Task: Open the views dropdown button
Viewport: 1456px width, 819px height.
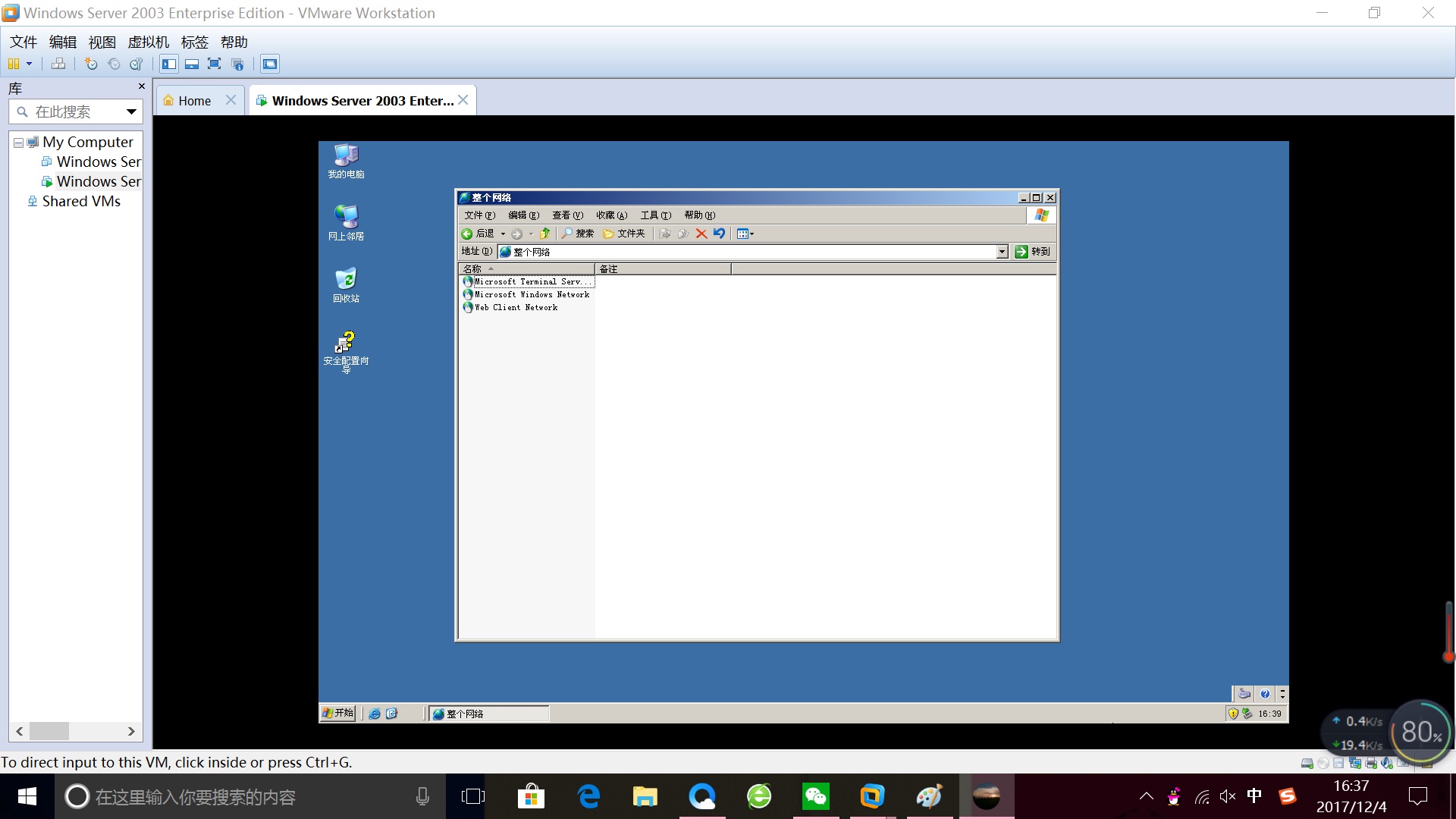Action: coord(745,234)
